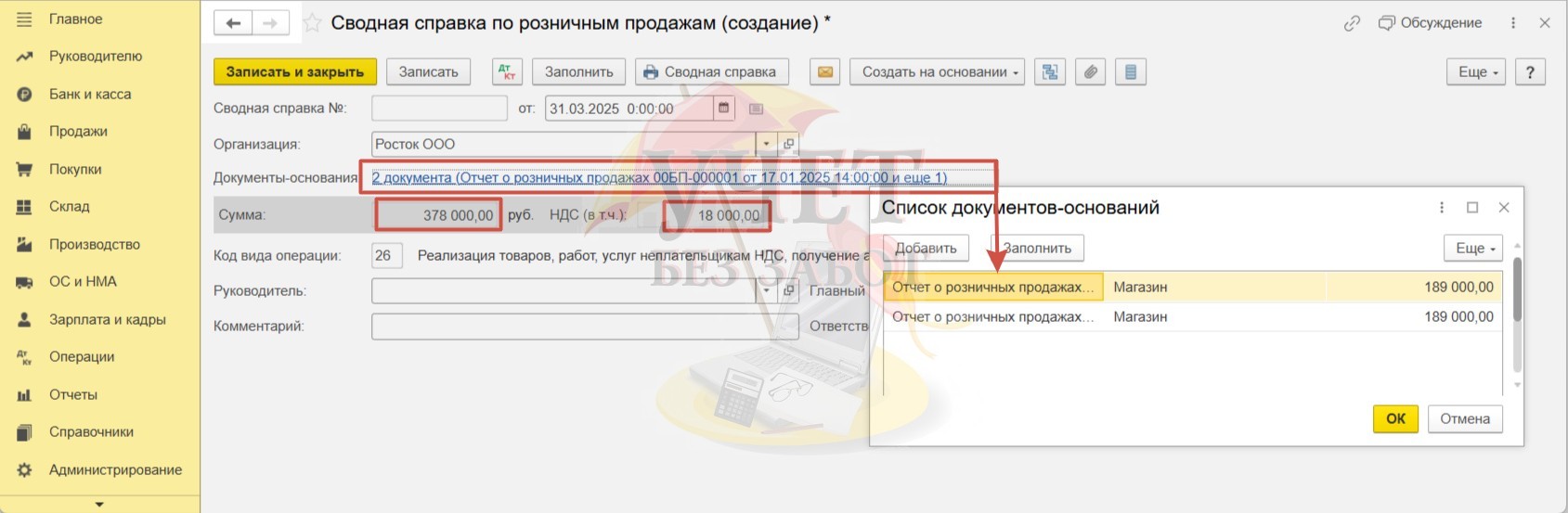Click the back navigation arrow
Image resolution: width=1568 pixels, height=513 pixels.
233,23
